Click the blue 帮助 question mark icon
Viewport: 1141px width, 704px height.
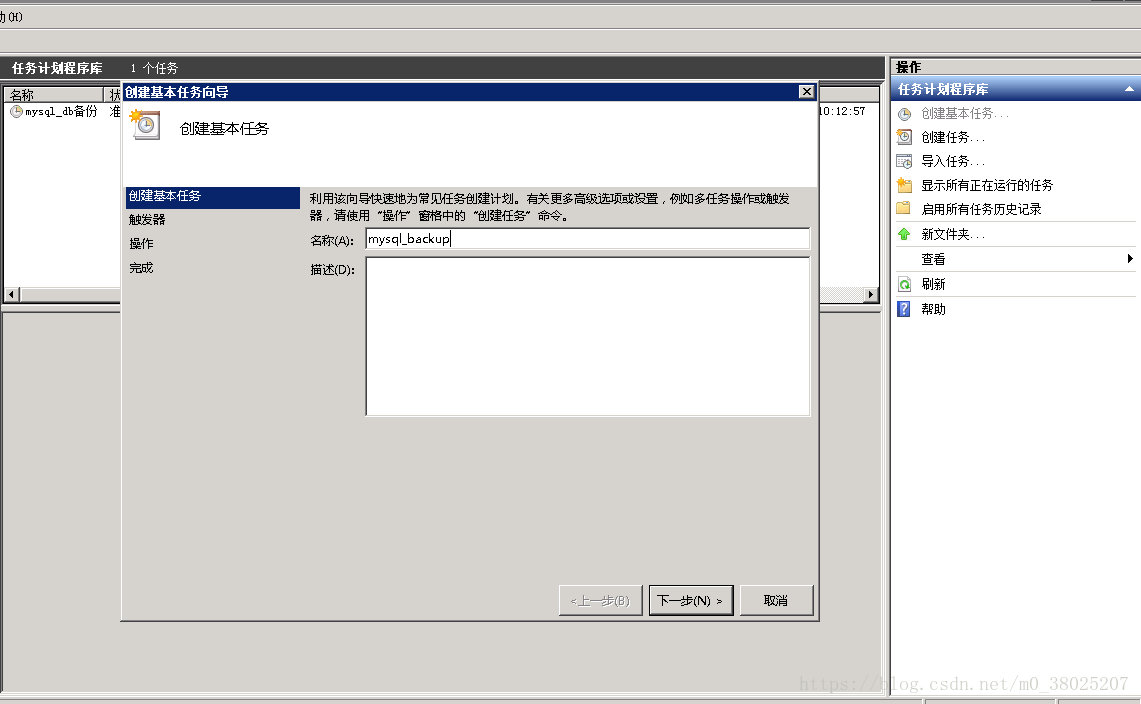tap(904, 309)
